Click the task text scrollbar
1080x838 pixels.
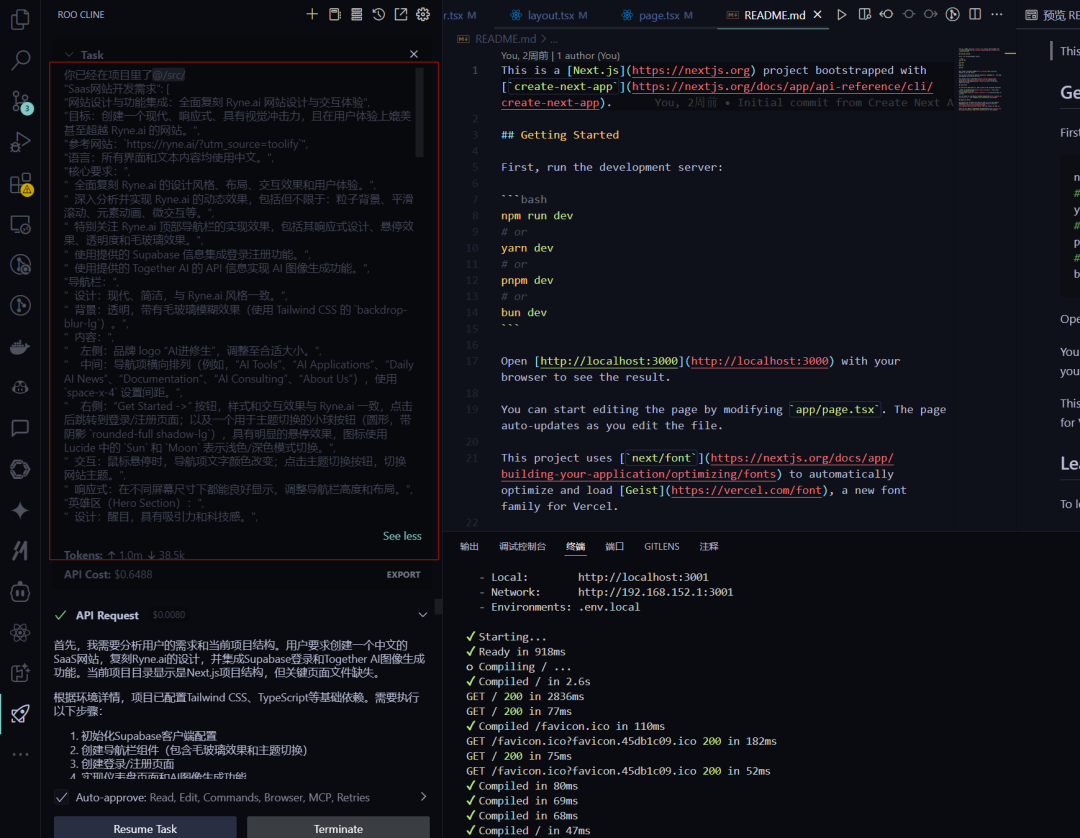[419, 113]
